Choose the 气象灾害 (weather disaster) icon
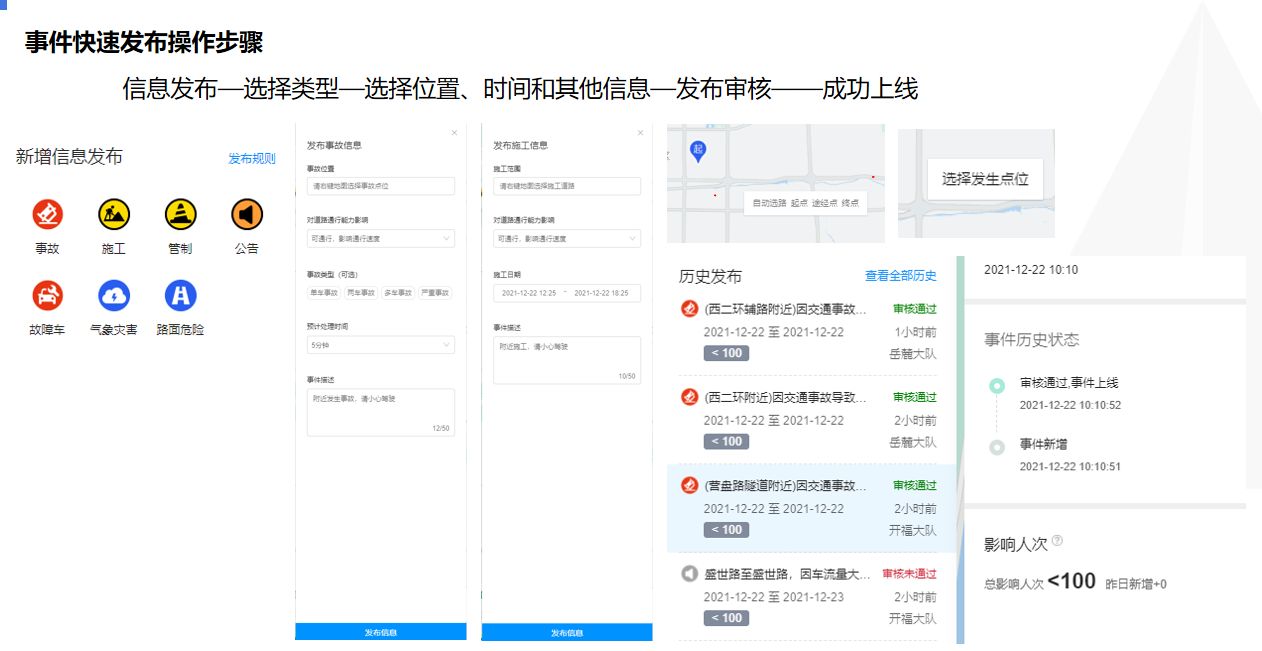The image size is (1262, 651). pyautogui.click(x=113, y=296)
